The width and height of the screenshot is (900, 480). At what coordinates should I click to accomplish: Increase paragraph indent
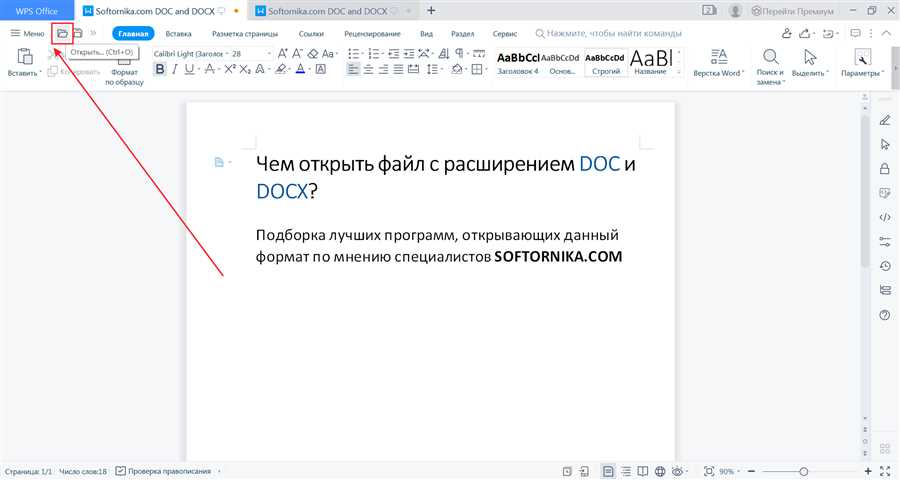(408, 53)
